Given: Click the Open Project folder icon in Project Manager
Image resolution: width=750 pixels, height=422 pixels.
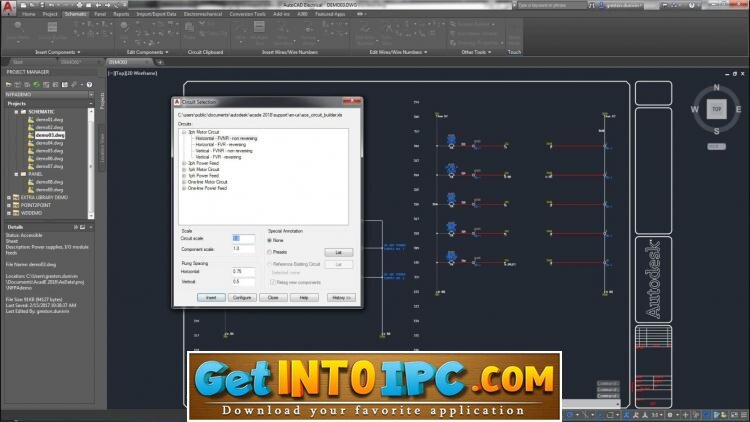Looking at the screenshot, I should (x=9, y=85).
